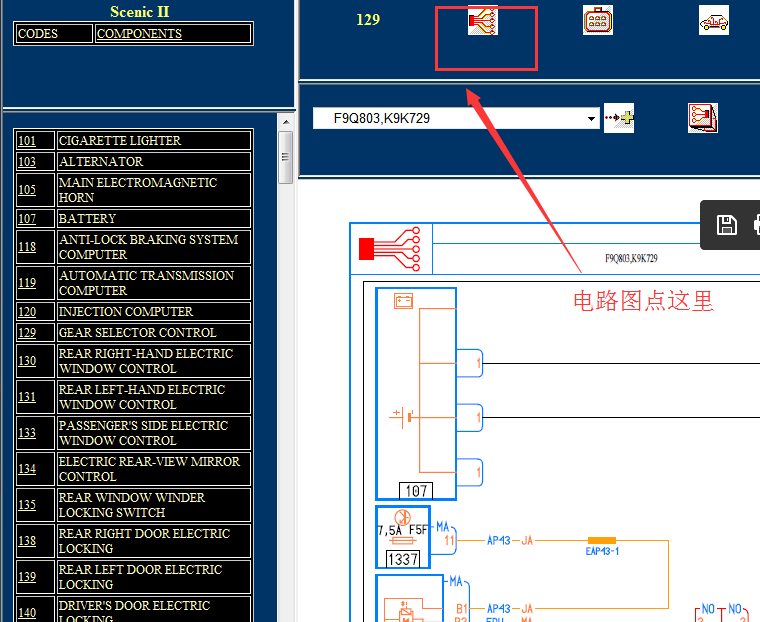
Task: Select REAR WINDOW WINDER LOCKING SWITCH
Action: [132, 505]
